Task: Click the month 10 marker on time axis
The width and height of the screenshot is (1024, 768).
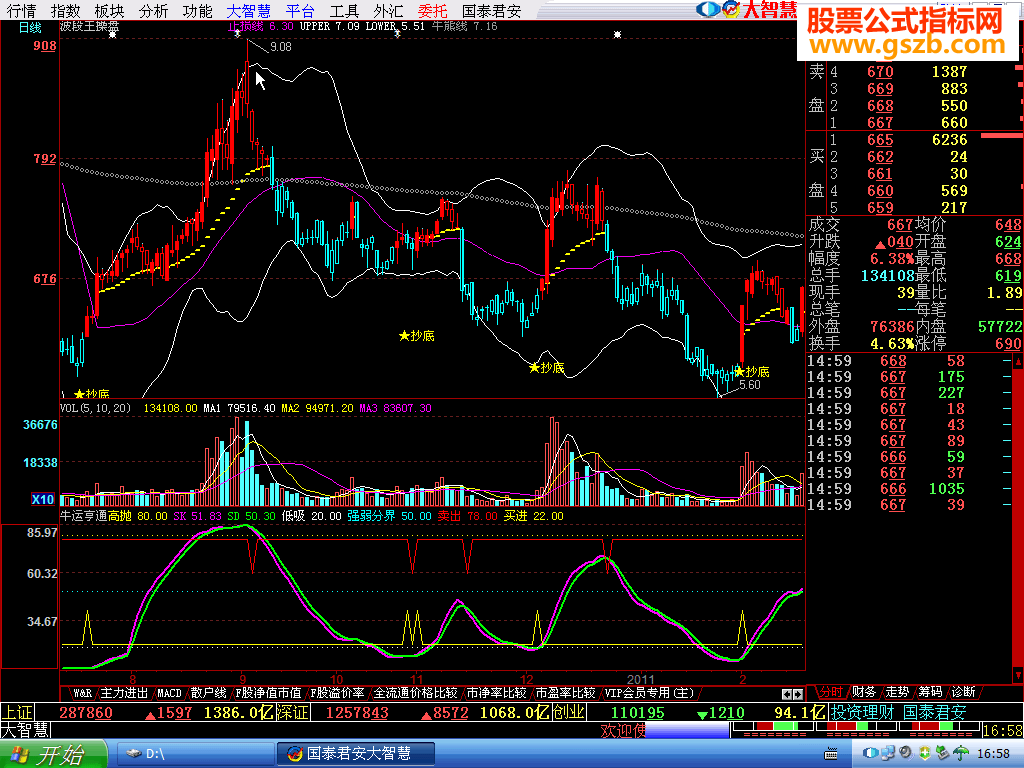Action: click(x=336, y=679)
